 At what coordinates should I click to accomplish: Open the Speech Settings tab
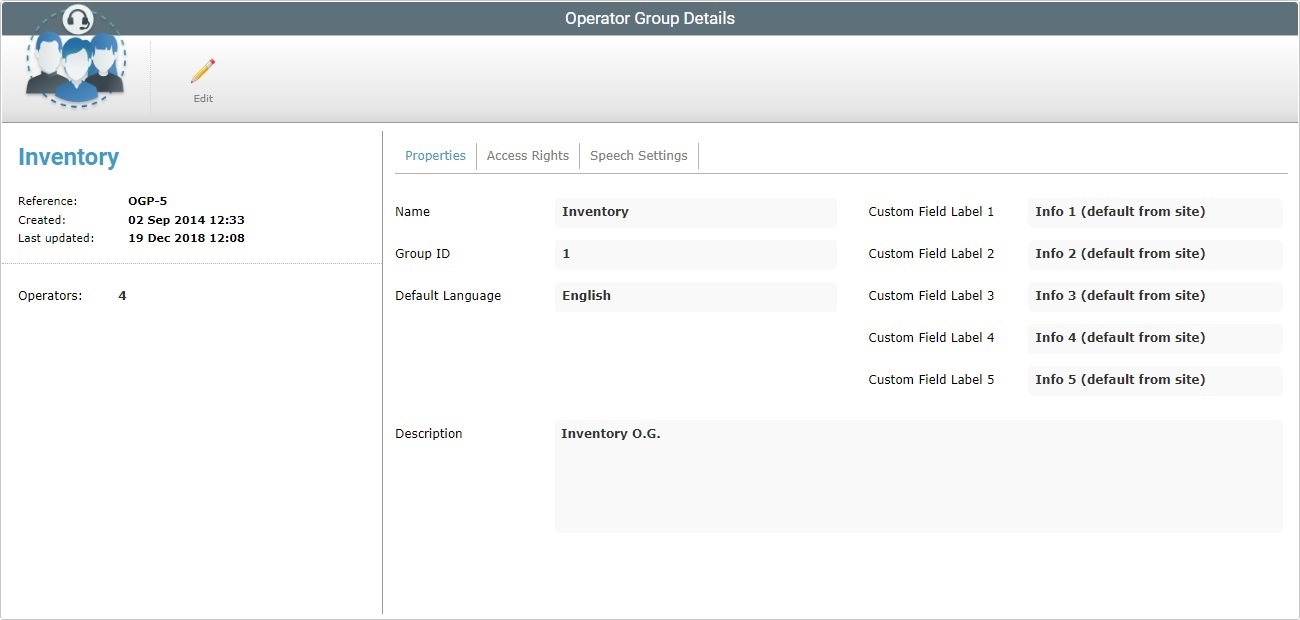click(638, 155)
